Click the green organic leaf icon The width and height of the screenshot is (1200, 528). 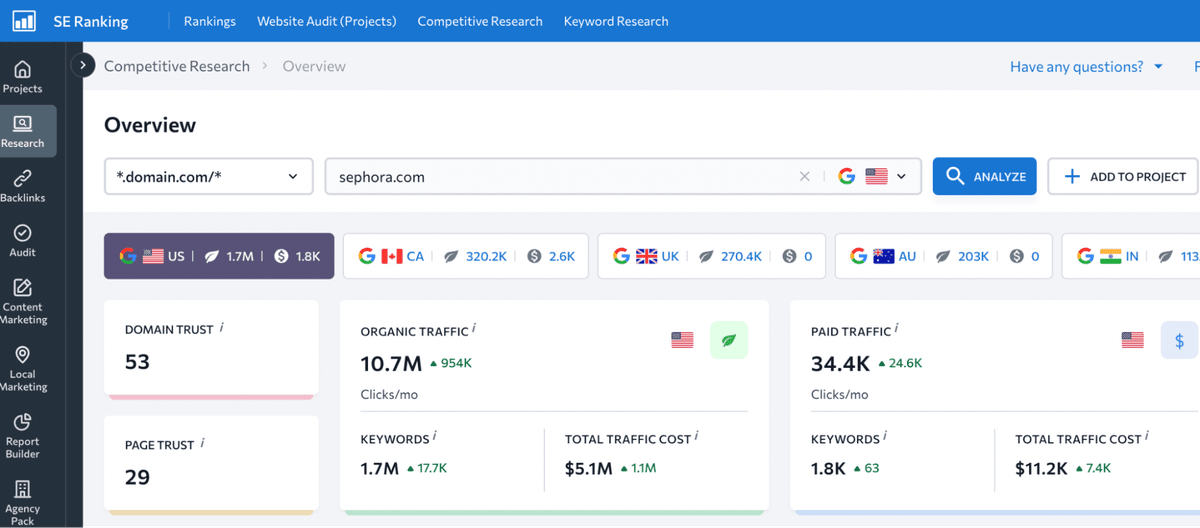729,340
